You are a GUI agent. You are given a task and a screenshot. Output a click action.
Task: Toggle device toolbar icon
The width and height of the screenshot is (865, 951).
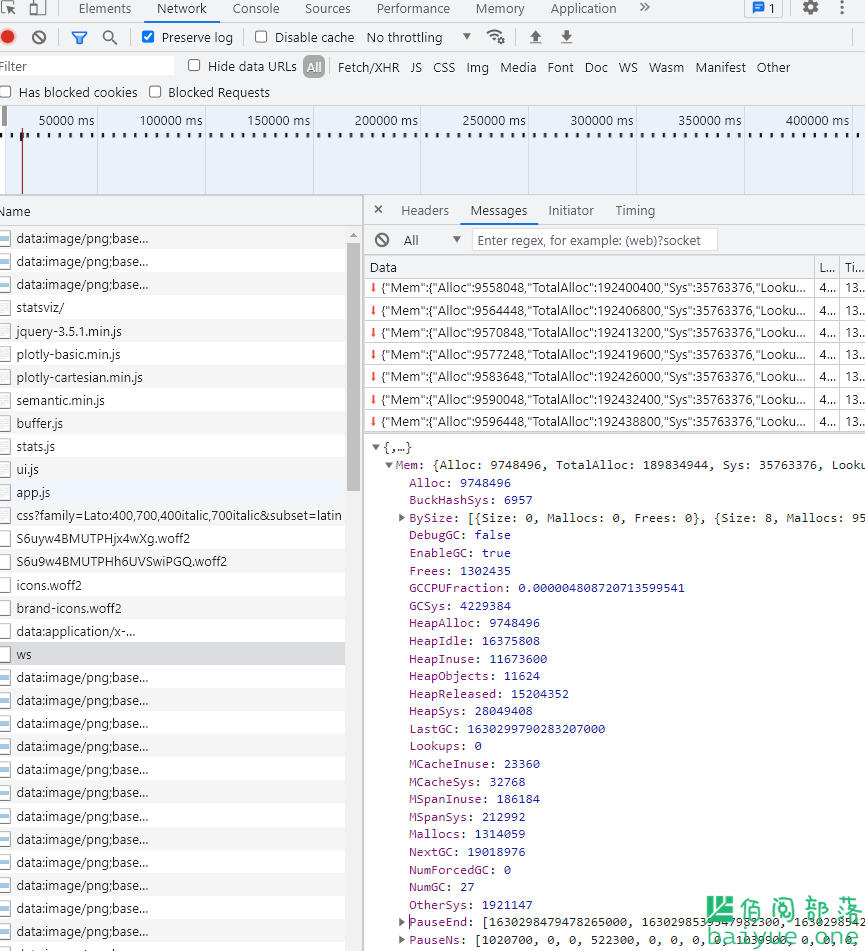(38, 8)
